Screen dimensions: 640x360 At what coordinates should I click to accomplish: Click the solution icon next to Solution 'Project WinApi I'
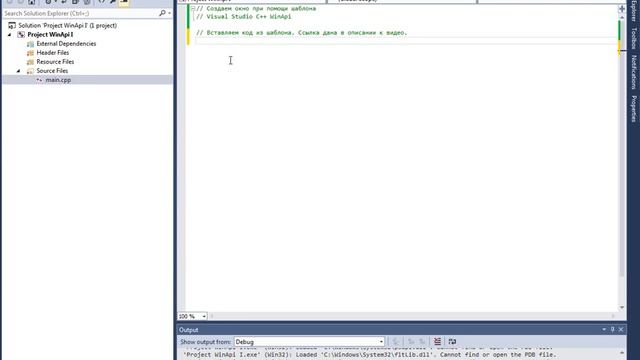coord(12,25)
